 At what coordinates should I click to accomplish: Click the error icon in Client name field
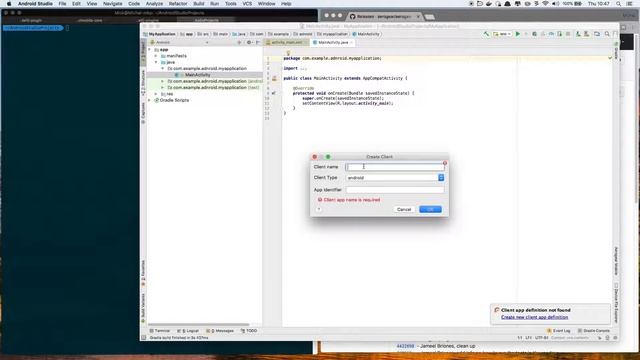click(x=445, y=163)
